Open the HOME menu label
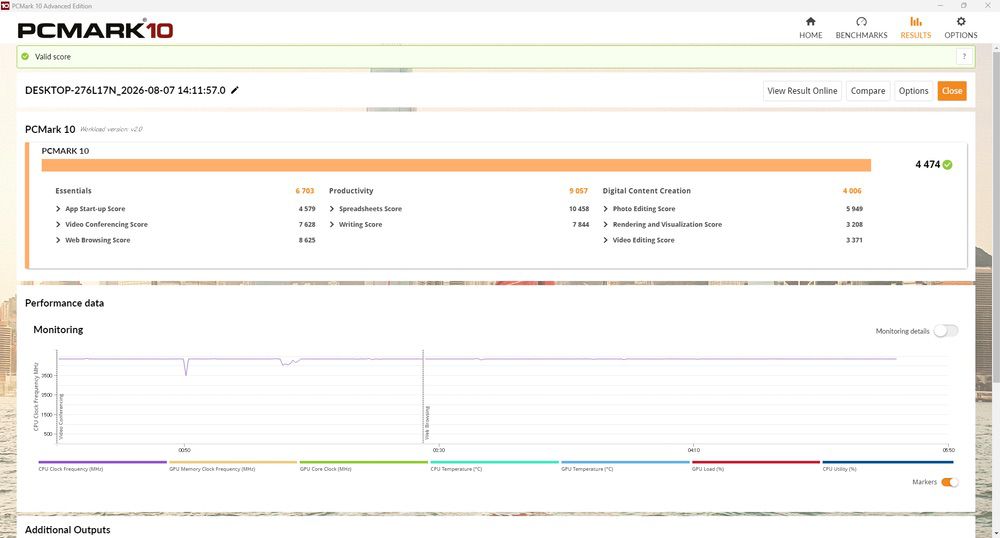Screen dimensions: 1000x538 point(811,36)
